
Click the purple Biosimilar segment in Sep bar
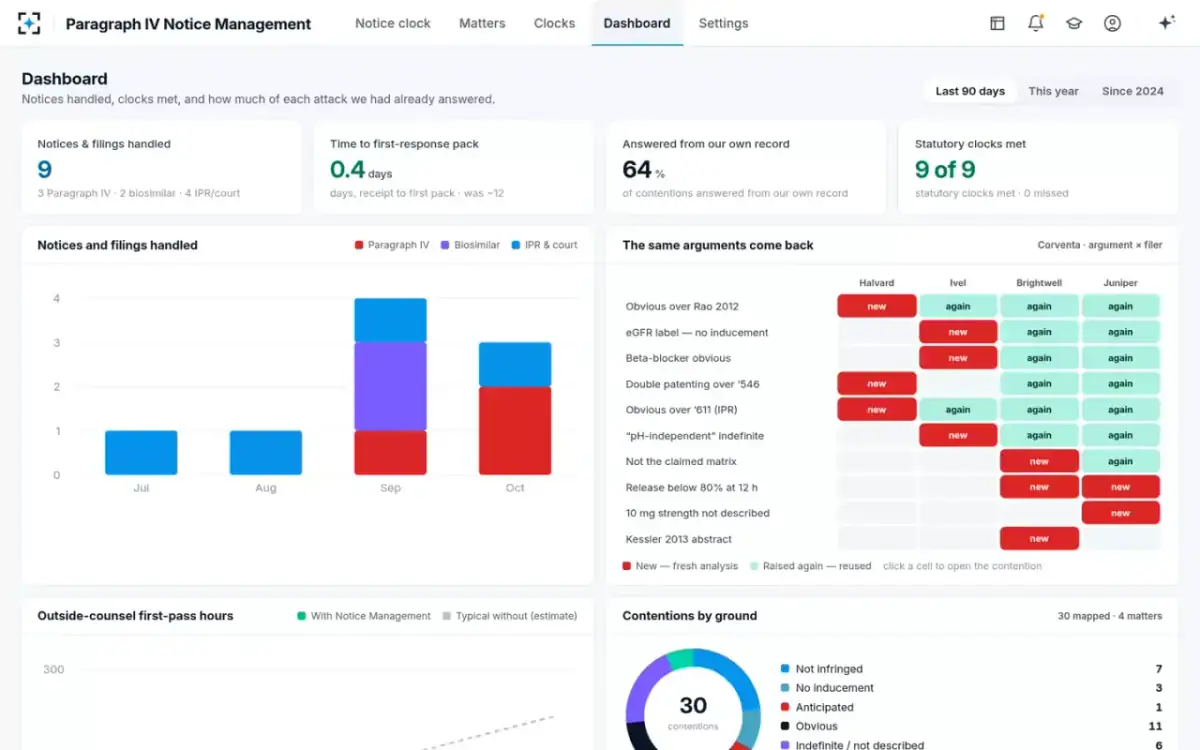click(390, 386)
